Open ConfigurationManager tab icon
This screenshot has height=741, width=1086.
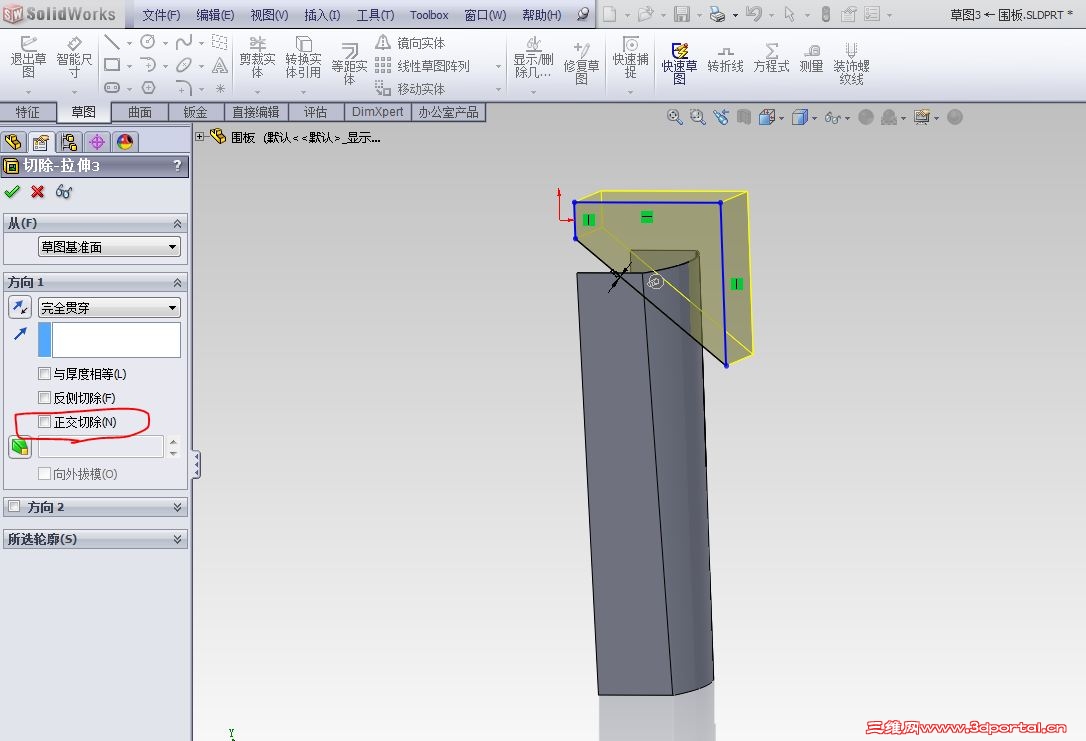coord(69,142)
